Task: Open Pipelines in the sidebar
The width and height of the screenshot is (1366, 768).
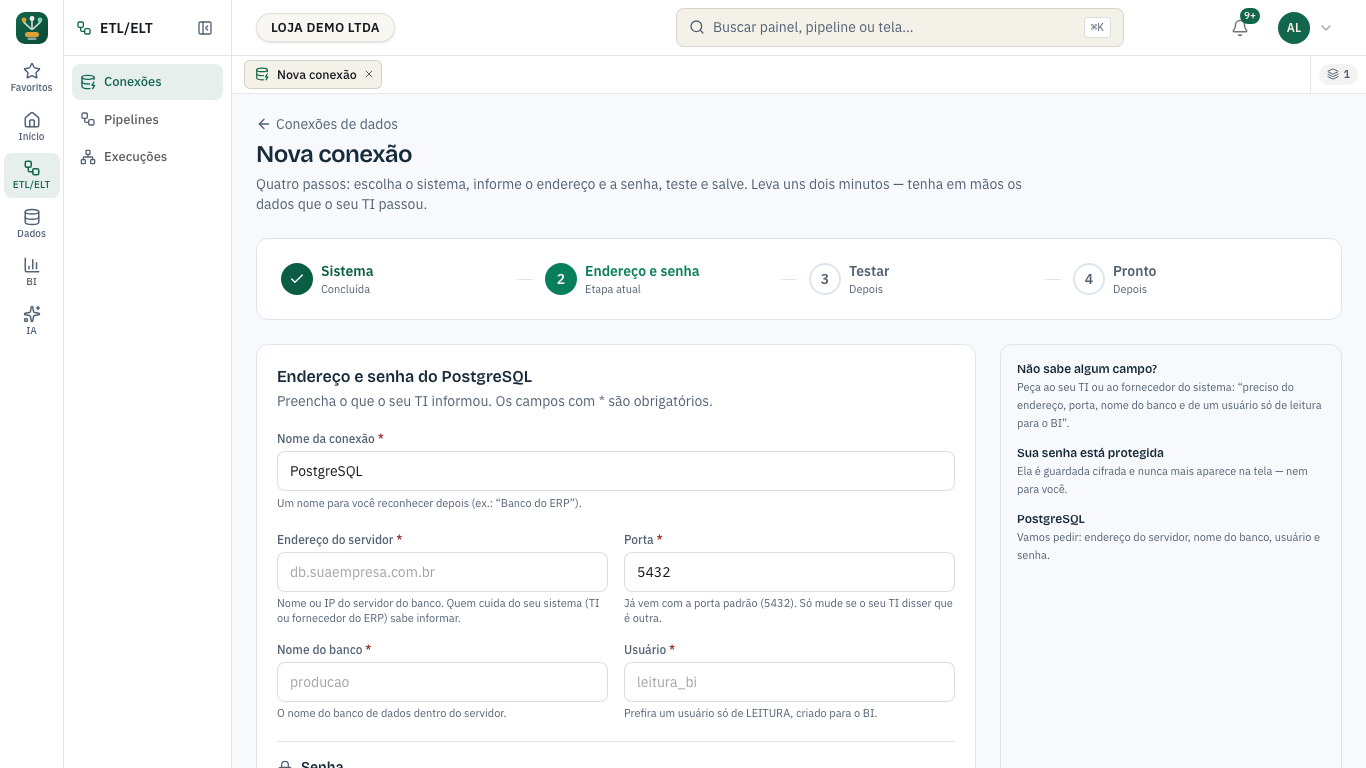Action: pyautogui.click(x=147, y=120)
